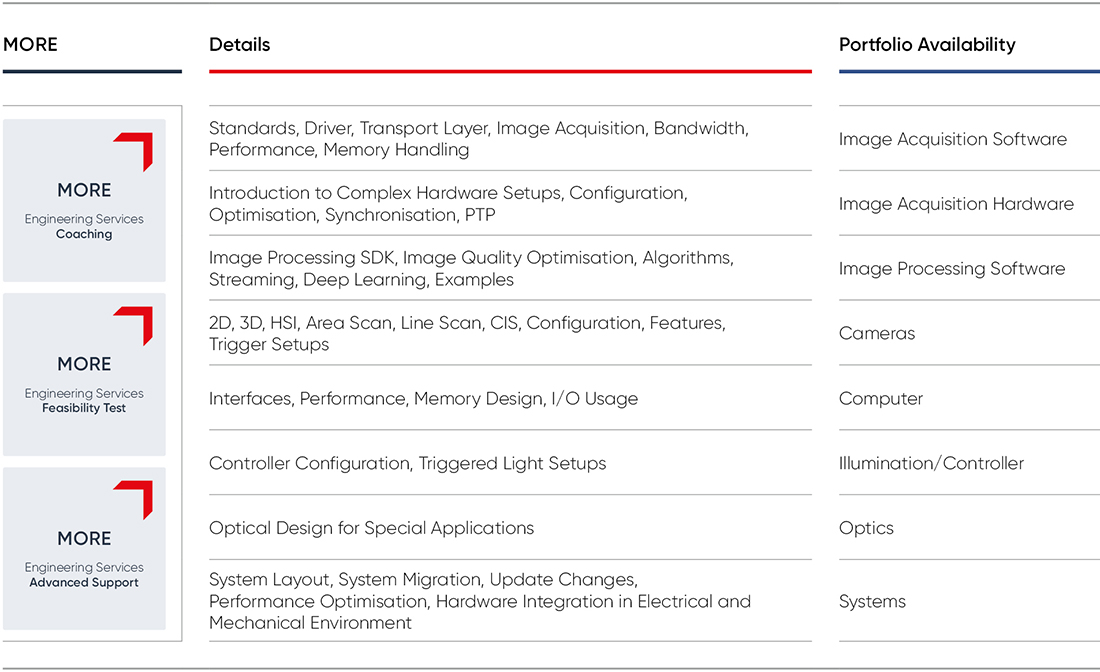Click the 'Engineering Services Coaching' label
Image resolution: width=1100 pixels, height=672 pixels.
coord(84,227)
